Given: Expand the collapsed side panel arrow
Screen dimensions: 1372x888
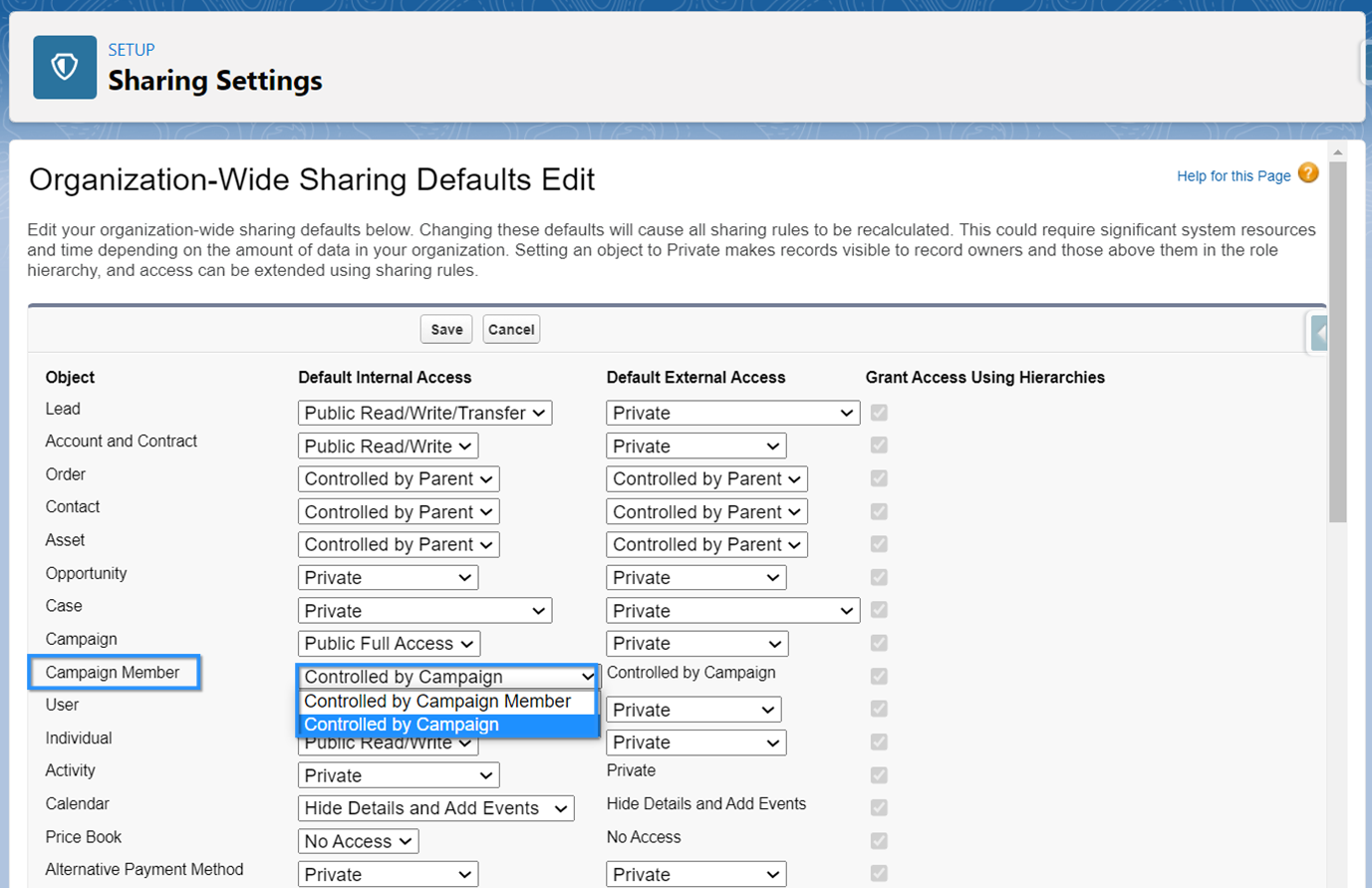Looking at the screenshot, I should tap(1319, 333).
